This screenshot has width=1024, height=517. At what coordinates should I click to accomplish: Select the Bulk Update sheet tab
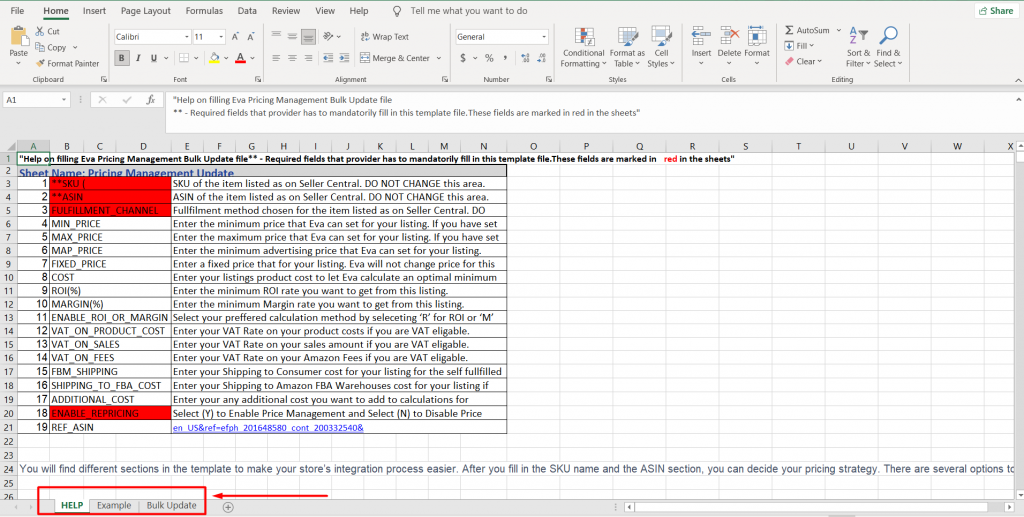click(171, 505)
